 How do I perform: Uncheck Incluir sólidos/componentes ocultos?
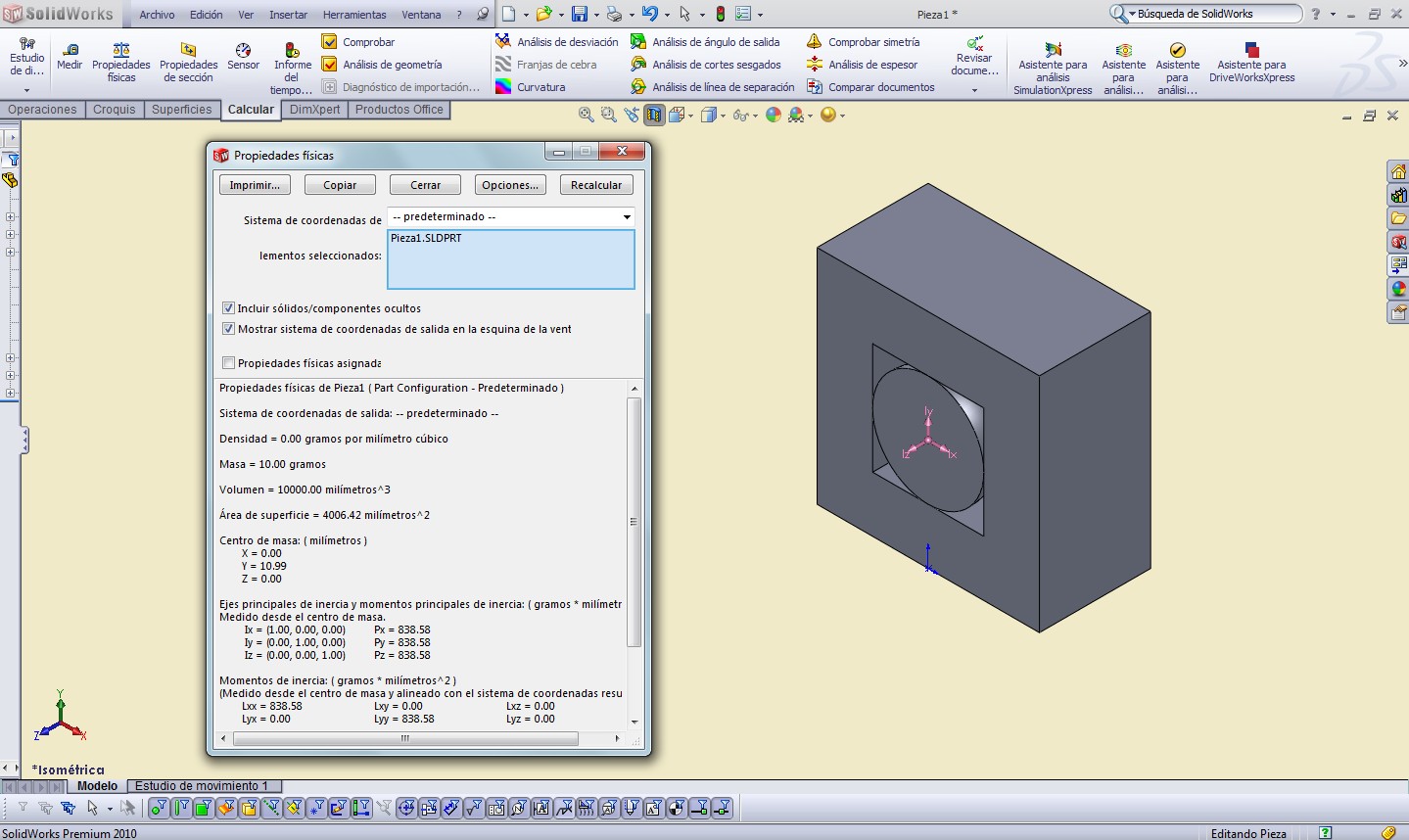pos(228,307)
